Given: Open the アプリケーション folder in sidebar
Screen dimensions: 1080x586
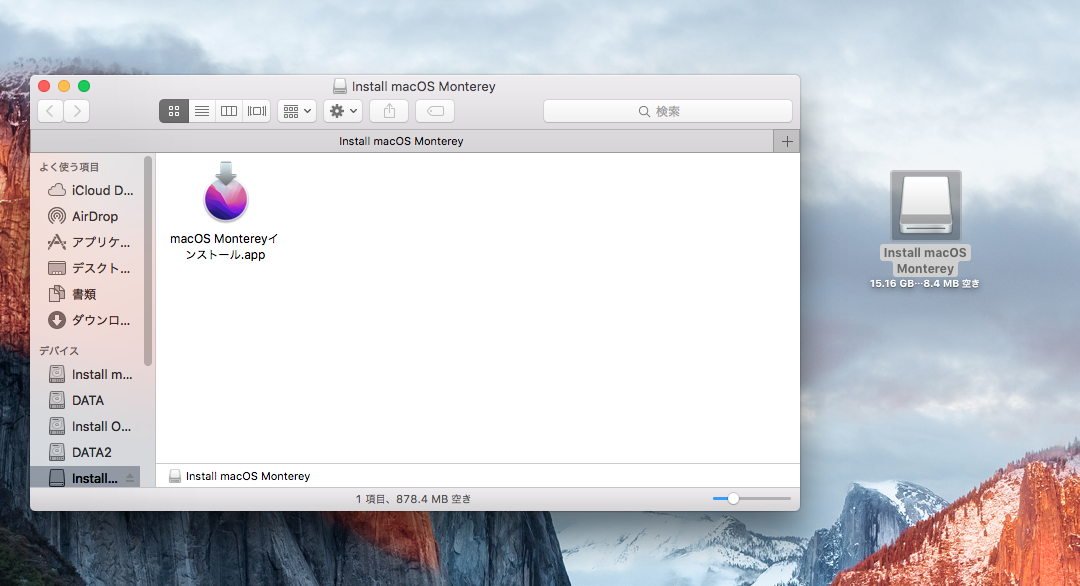Looking at the screenshot, I should point(90,242).
